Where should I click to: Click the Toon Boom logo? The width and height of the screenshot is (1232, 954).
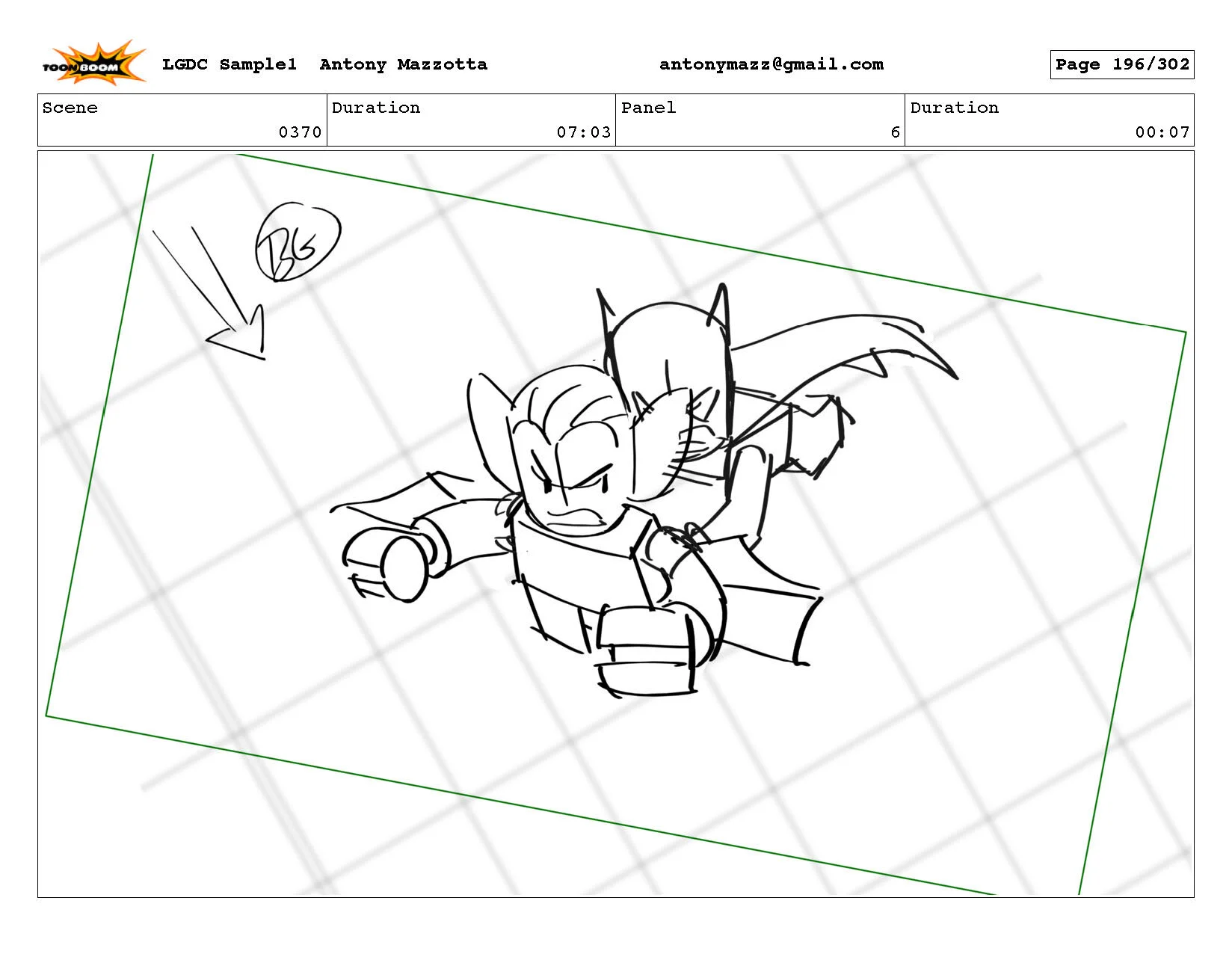[x=93, y=63]
